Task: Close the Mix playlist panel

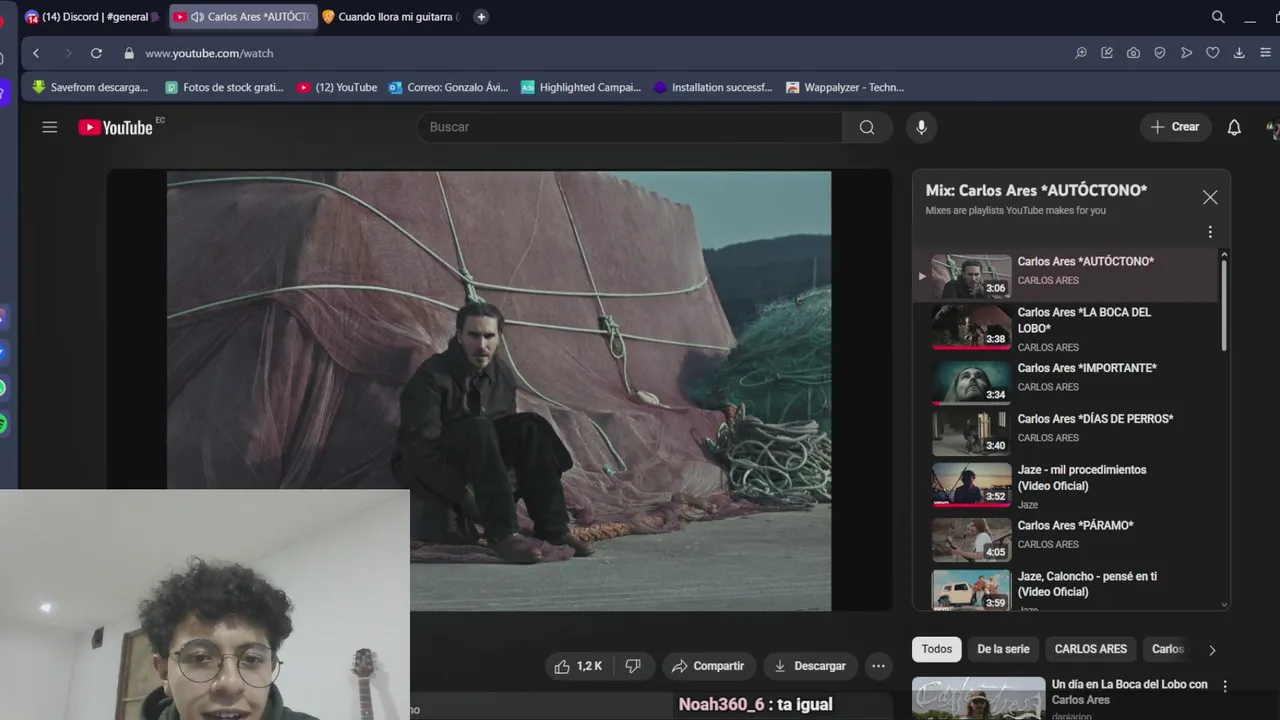Action: pyautogui.click(x=1210, y=197)
